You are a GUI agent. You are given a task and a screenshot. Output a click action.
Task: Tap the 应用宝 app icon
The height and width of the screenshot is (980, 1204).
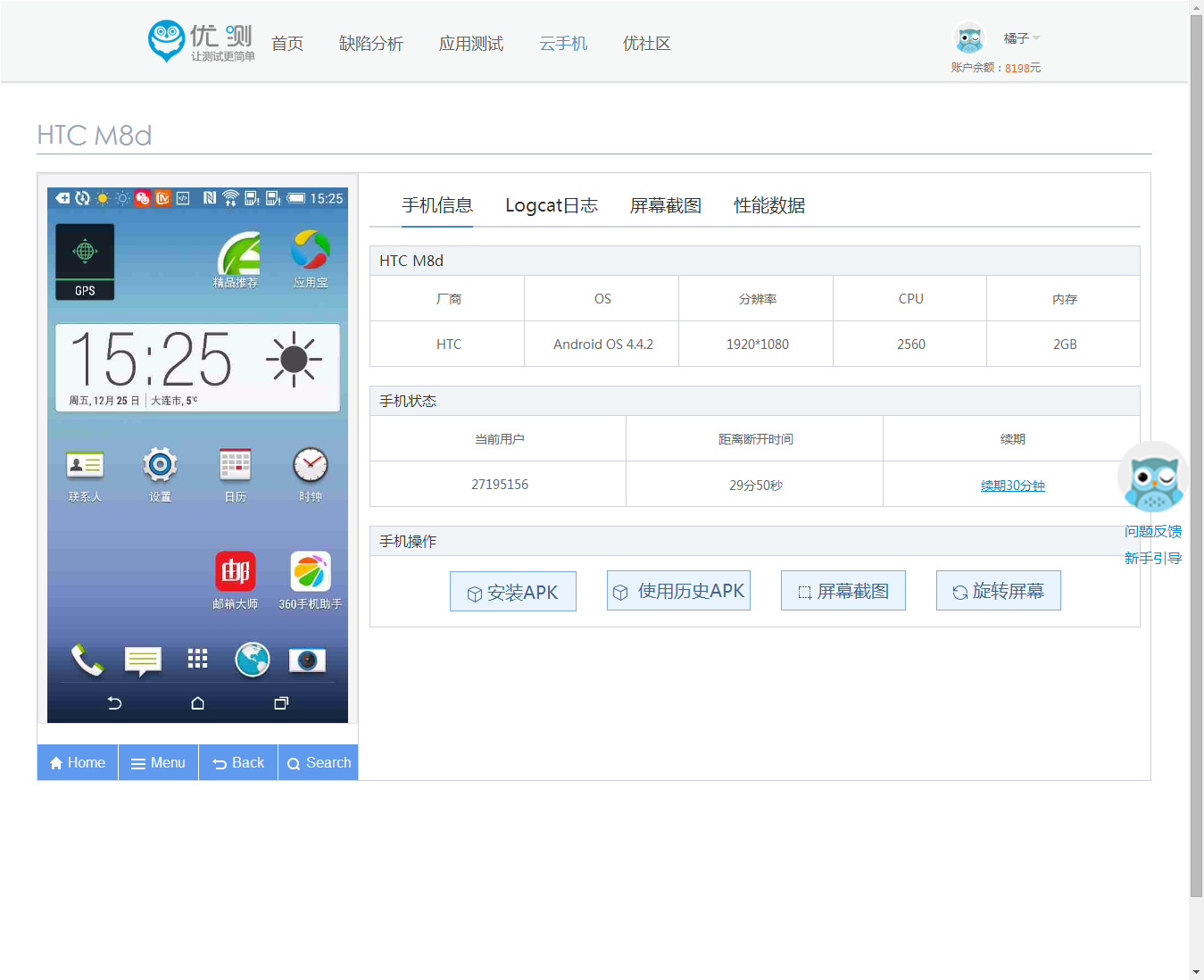311,252
